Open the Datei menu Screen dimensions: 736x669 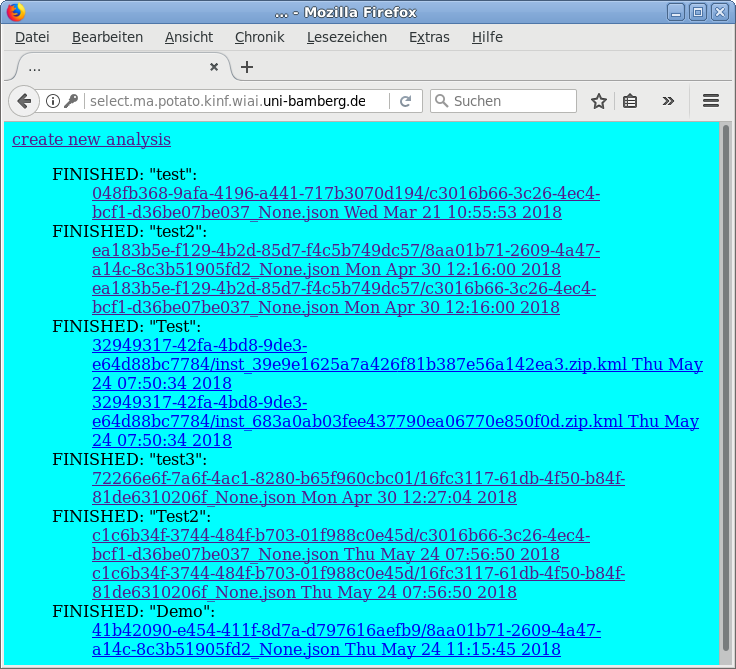32,37
